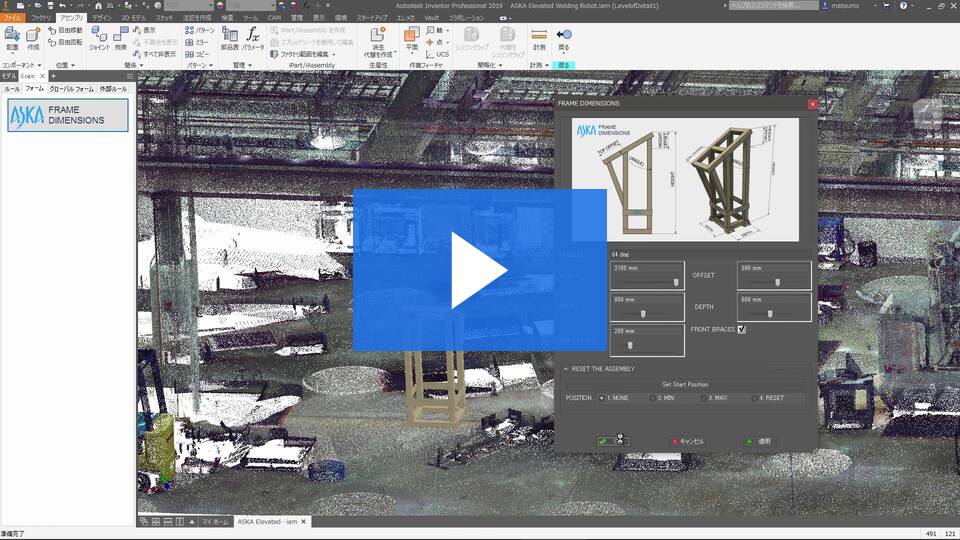This screenshot has height=540, width=960.
Task: Select the 2 MIN position radio button
Action: (x=652, y=398)
